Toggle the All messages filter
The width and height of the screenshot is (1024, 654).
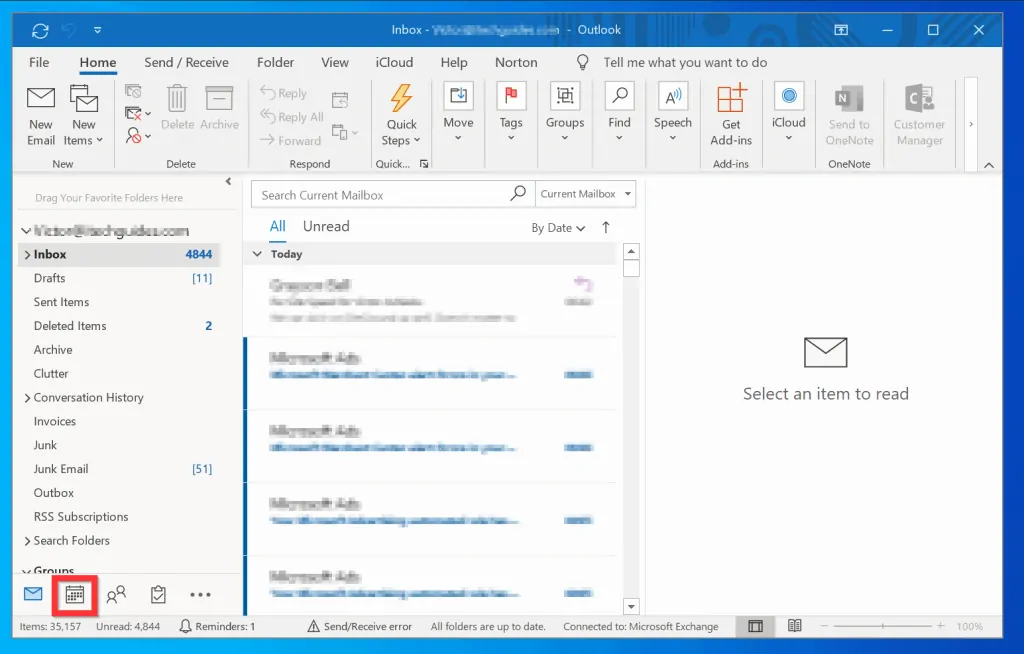tap(277, 226)
